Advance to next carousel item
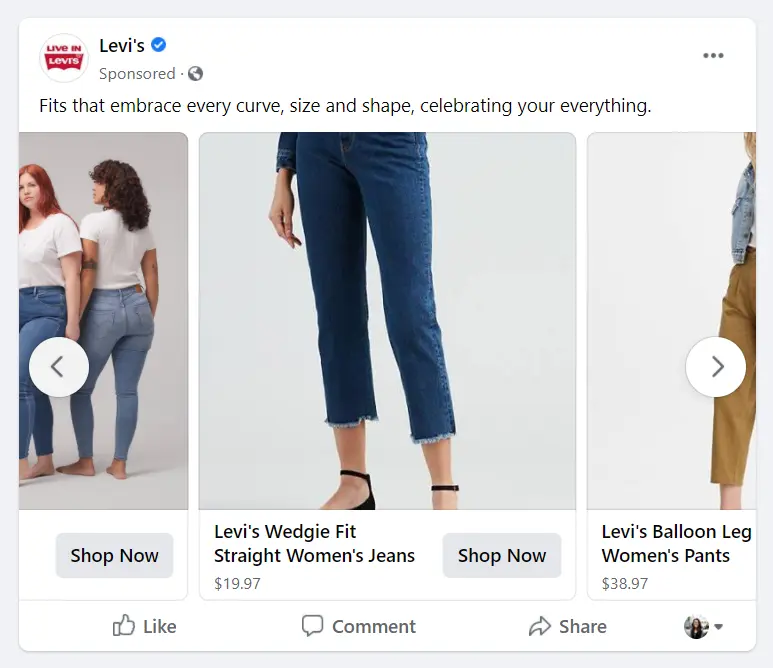 716,367
